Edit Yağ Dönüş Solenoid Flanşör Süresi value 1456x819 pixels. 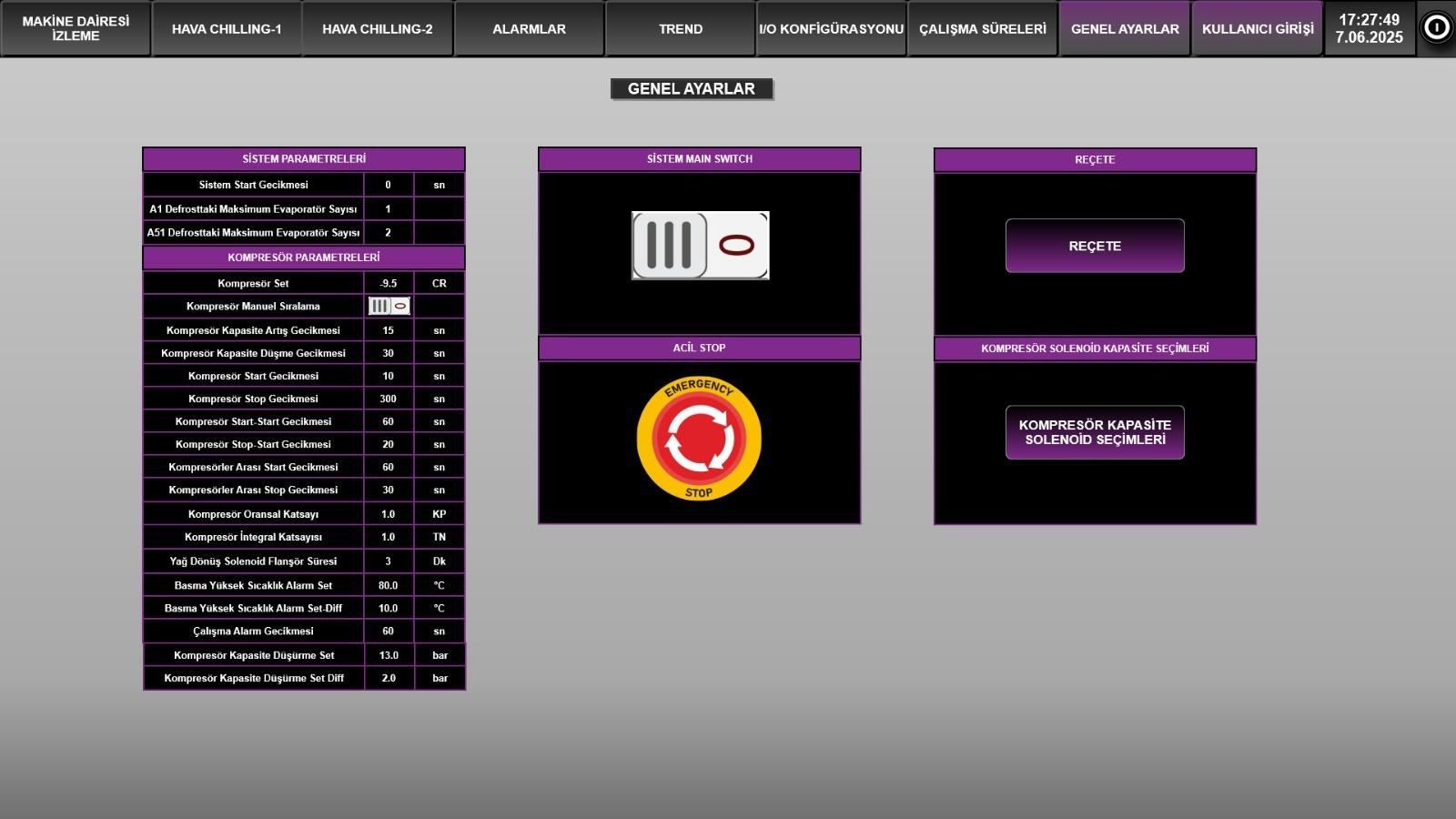click(x=389, y=561)
